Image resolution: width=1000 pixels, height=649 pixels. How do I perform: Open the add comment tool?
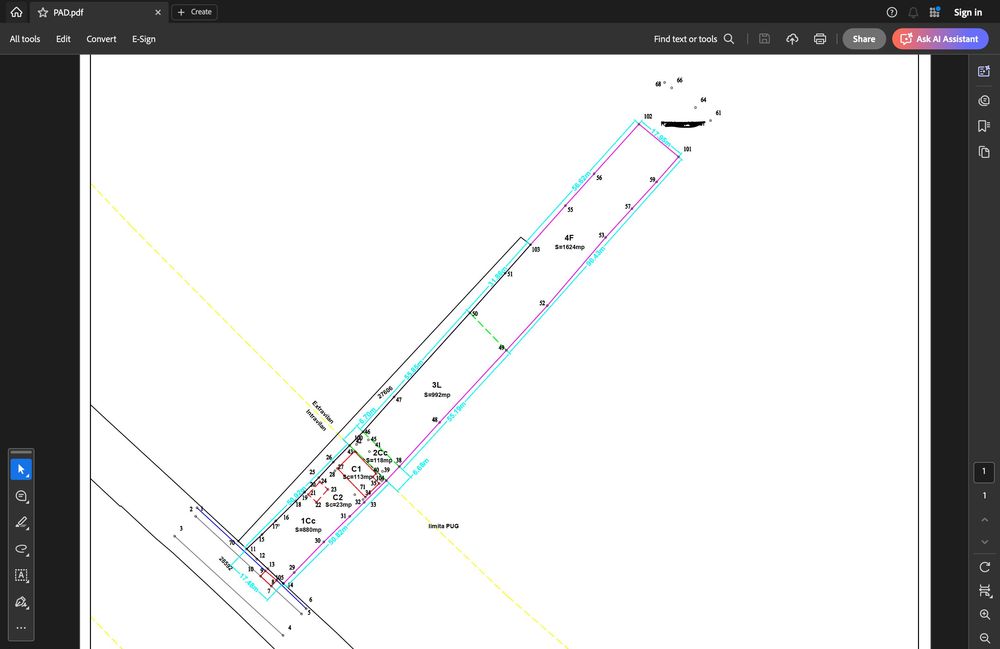click(x=21, y=496)
